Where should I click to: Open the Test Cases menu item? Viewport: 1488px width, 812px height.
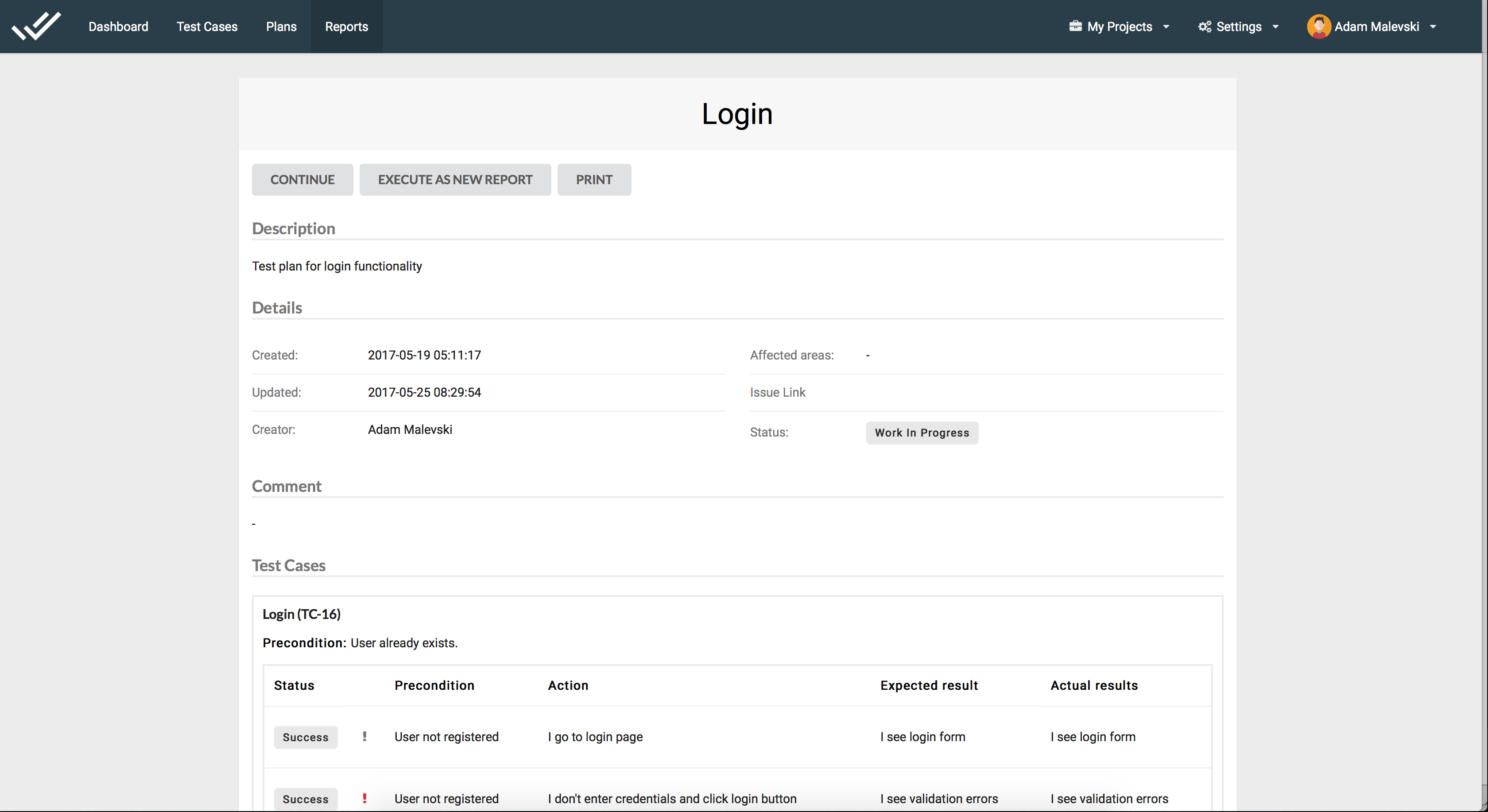pos(207,27)
